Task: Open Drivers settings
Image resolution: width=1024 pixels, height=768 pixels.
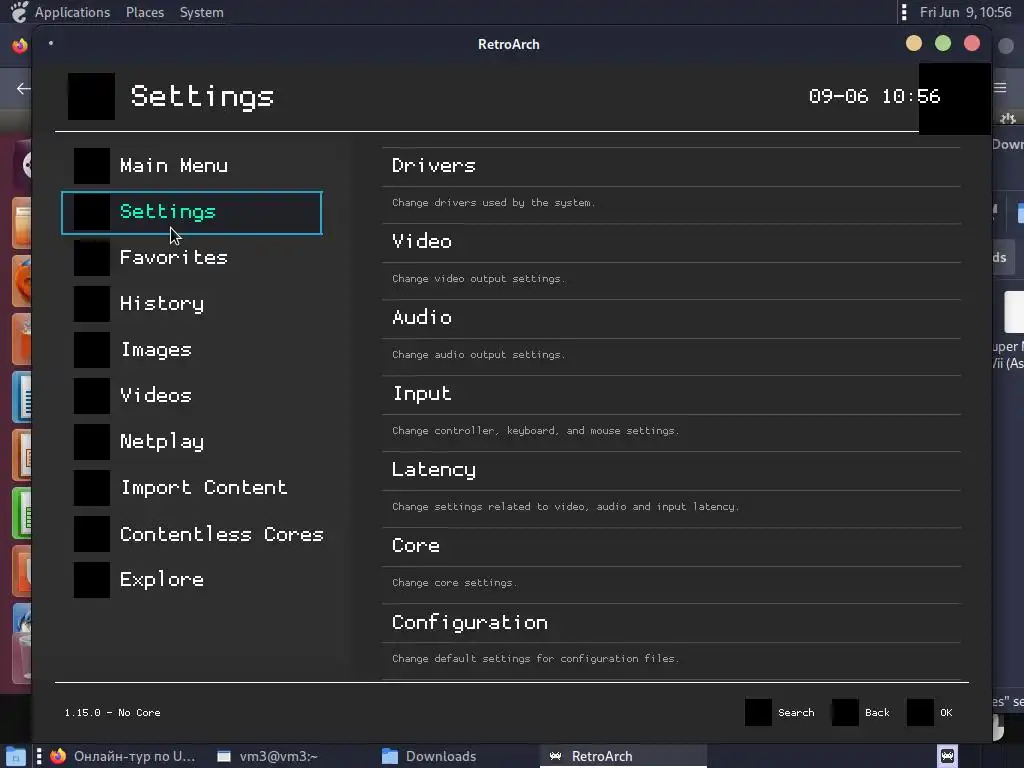Action: tap(671, 185)
